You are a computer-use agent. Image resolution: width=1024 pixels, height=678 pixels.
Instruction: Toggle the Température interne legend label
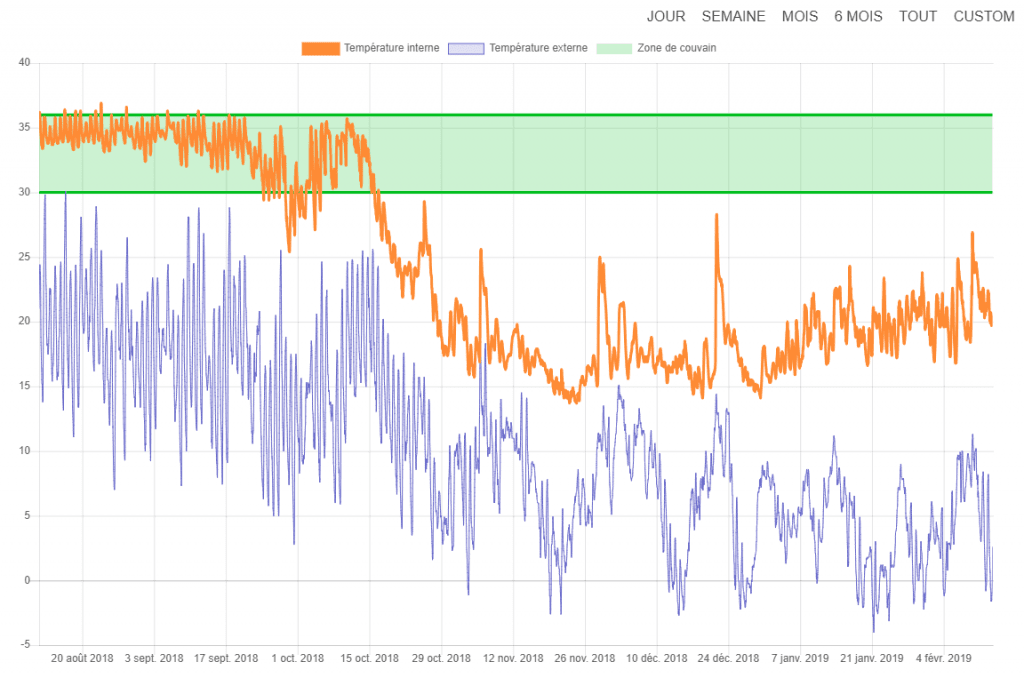pyautogui.click(x=392, y=48)
